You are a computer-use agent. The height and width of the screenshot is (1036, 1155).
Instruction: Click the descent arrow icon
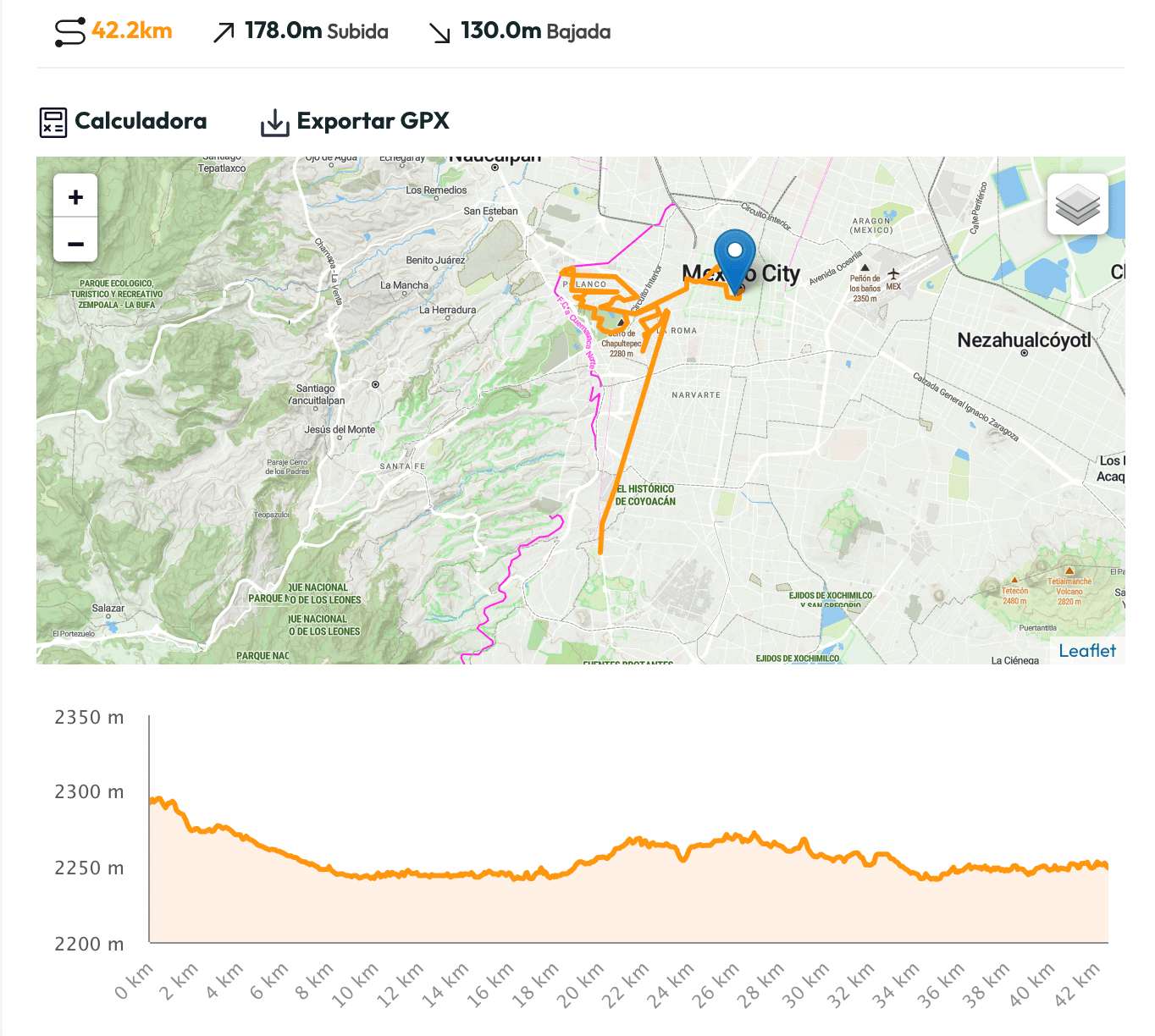(439, 33)
